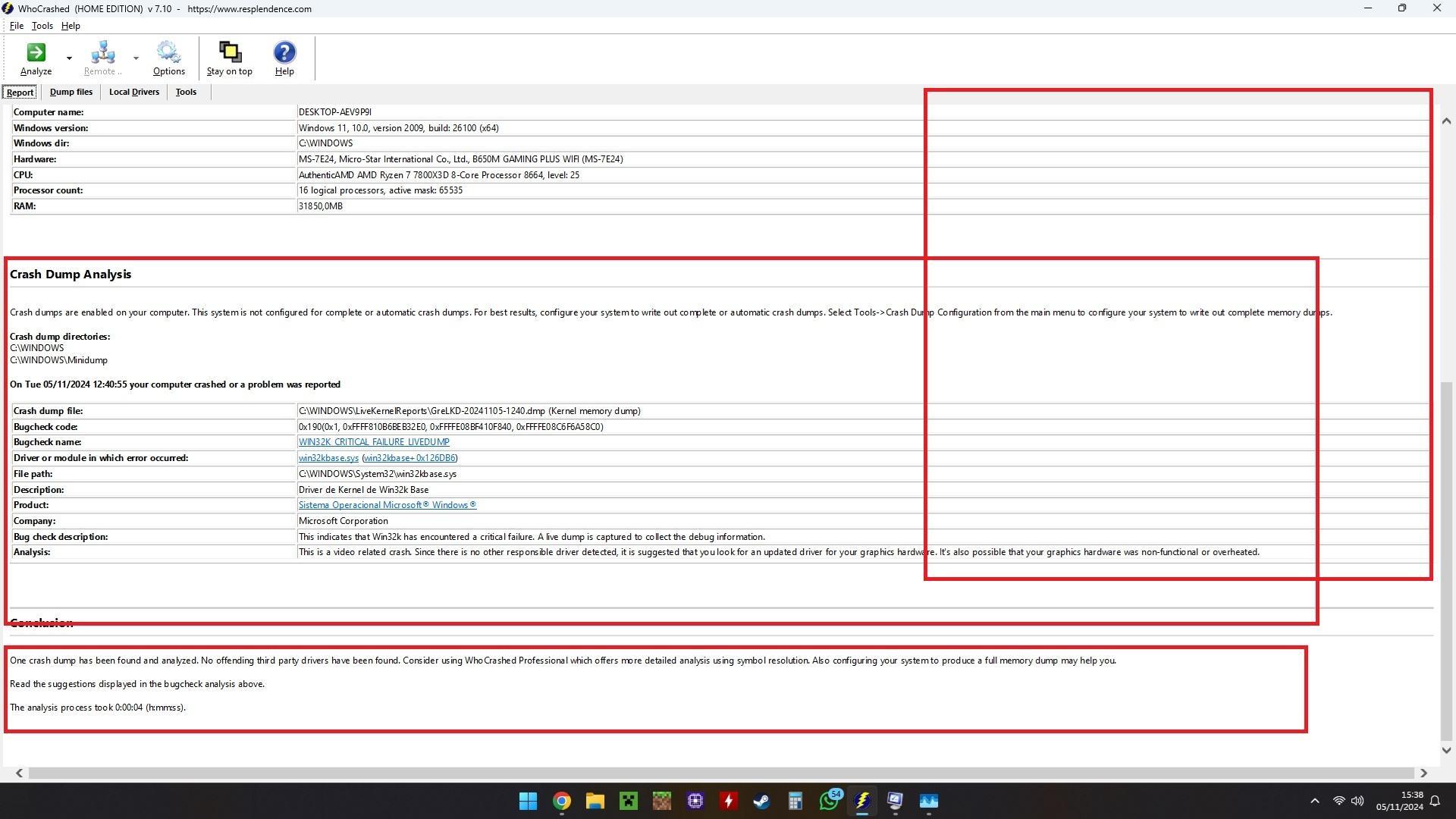Open the Minecraft creeper taskbar icon
The width and height of the screenshot is (1456, 819).
tap(628, 801)
